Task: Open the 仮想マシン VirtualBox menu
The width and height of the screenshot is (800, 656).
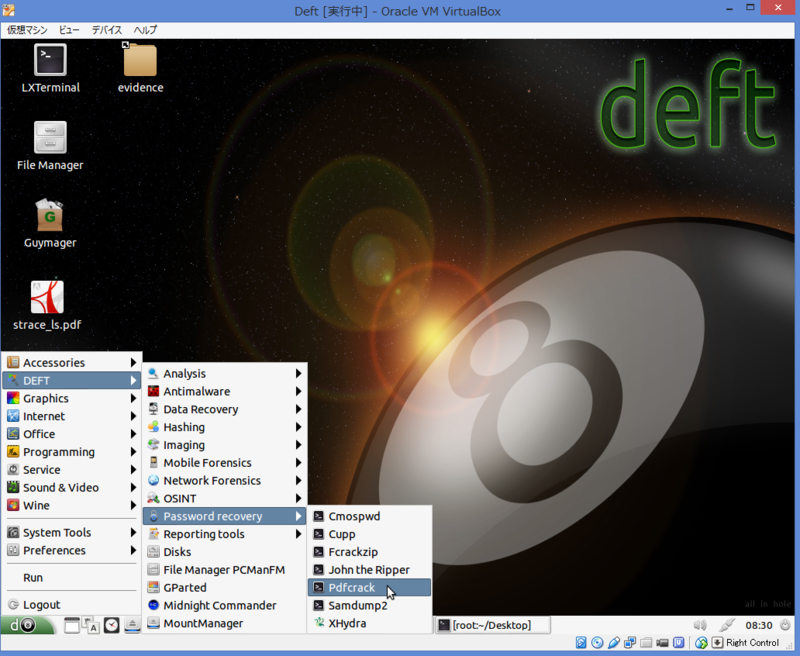Action: [x=27, y=30]
